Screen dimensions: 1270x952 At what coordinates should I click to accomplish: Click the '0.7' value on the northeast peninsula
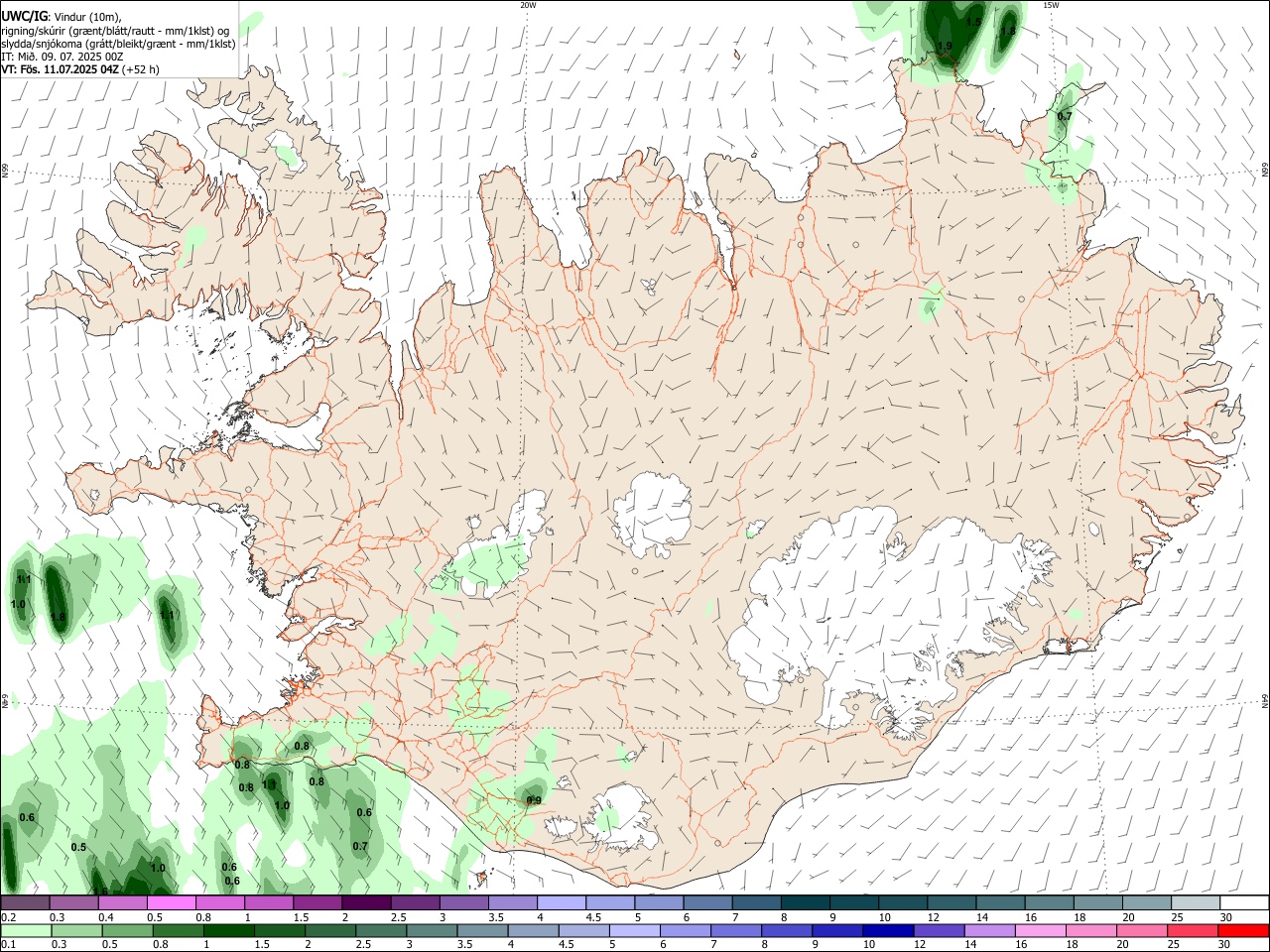[1065, 116]
